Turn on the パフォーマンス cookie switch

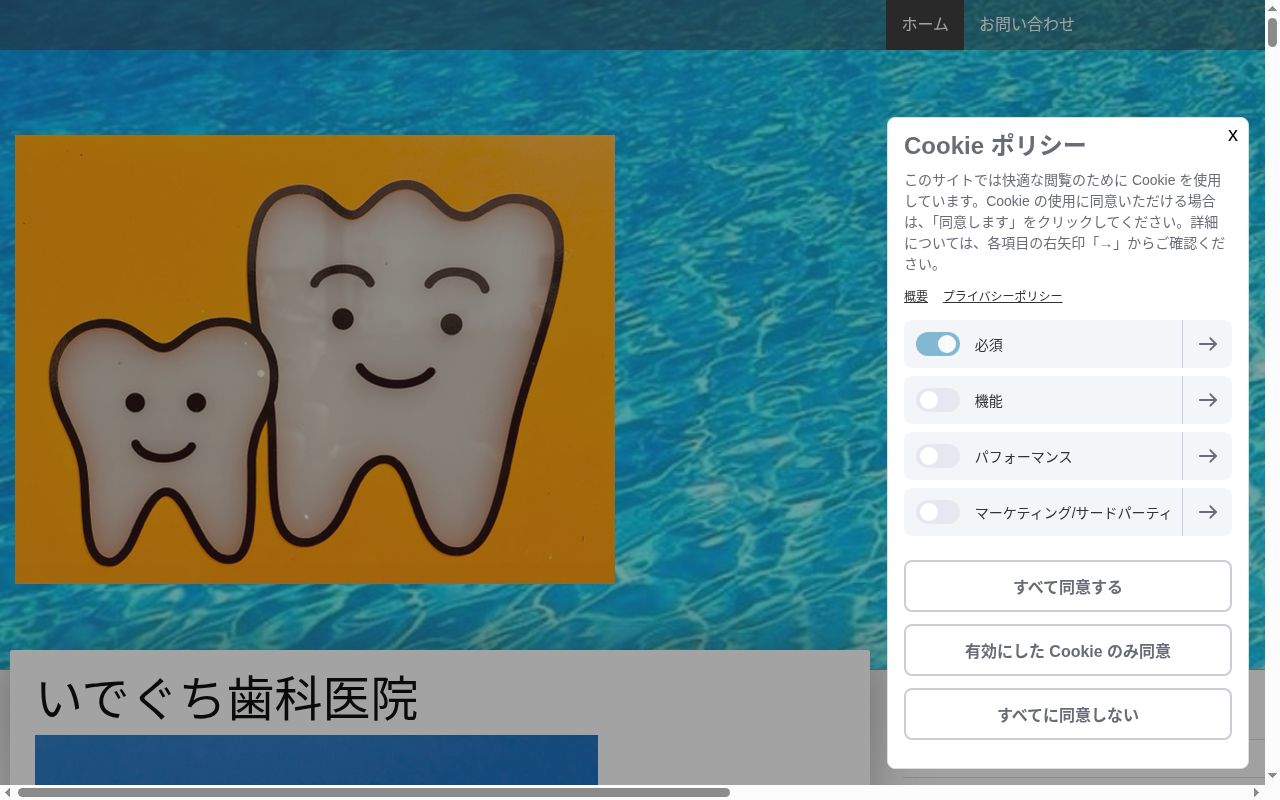(x=938, y=456)
